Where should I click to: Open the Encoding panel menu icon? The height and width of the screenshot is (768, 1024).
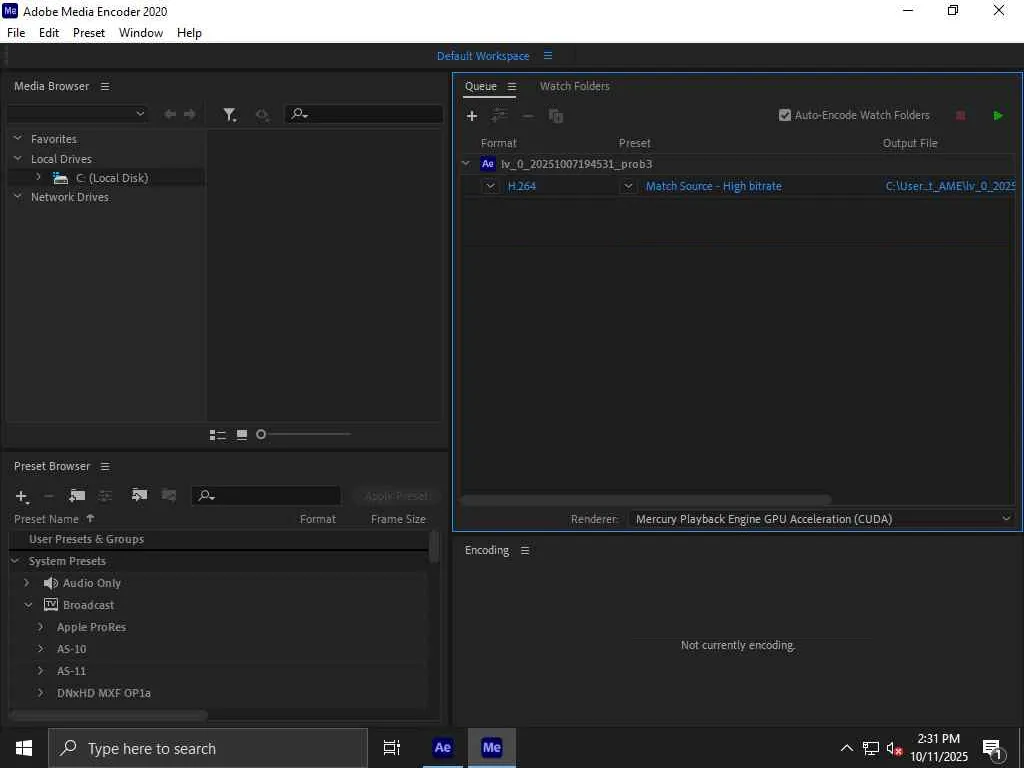click(525, 551)
